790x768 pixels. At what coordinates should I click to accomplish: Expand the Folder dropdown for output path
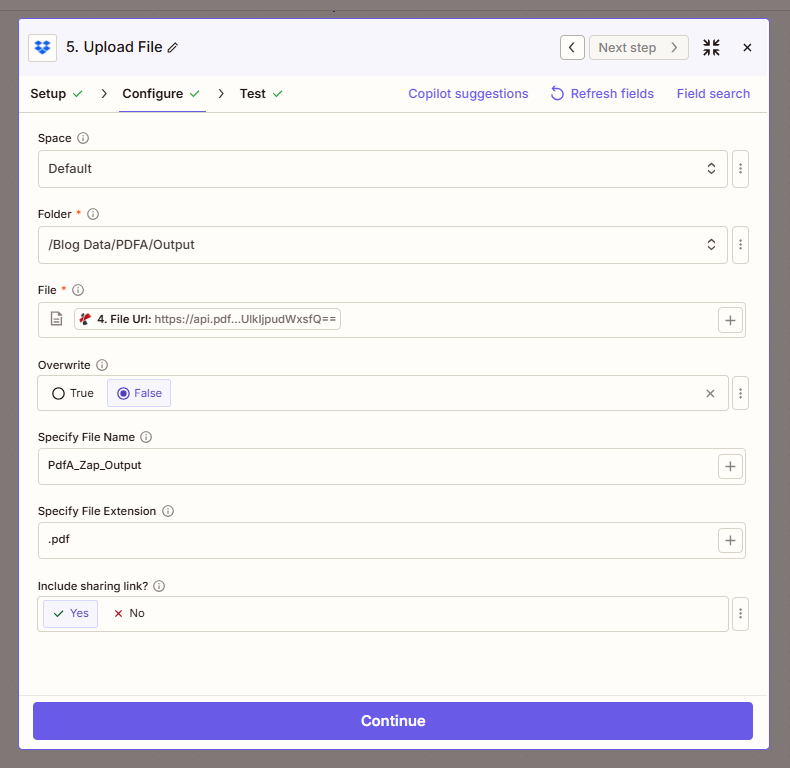click(x=382, y=245)
